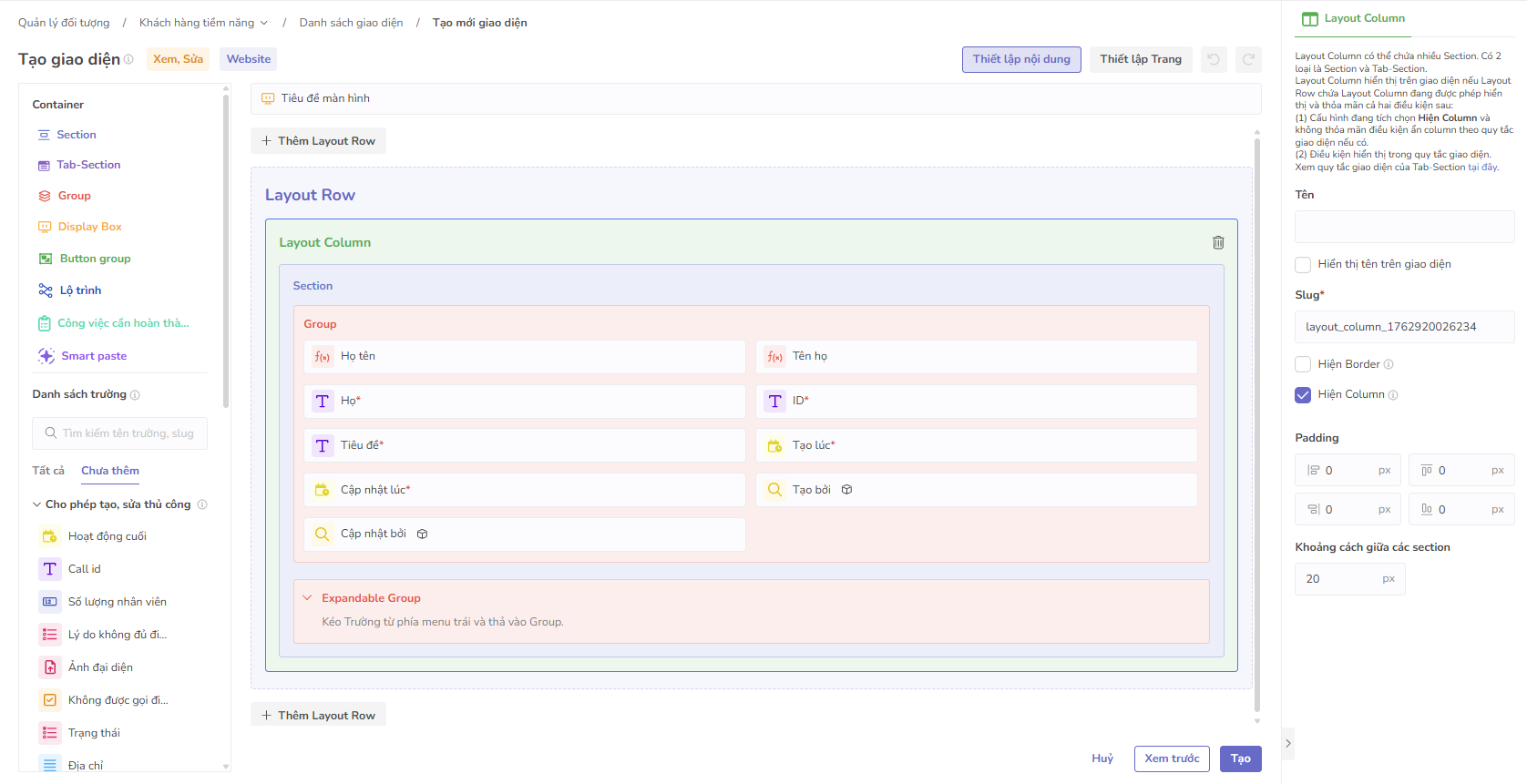
Task: Toggle the Hiện Border checkbox
Action: pos(1303,364)
